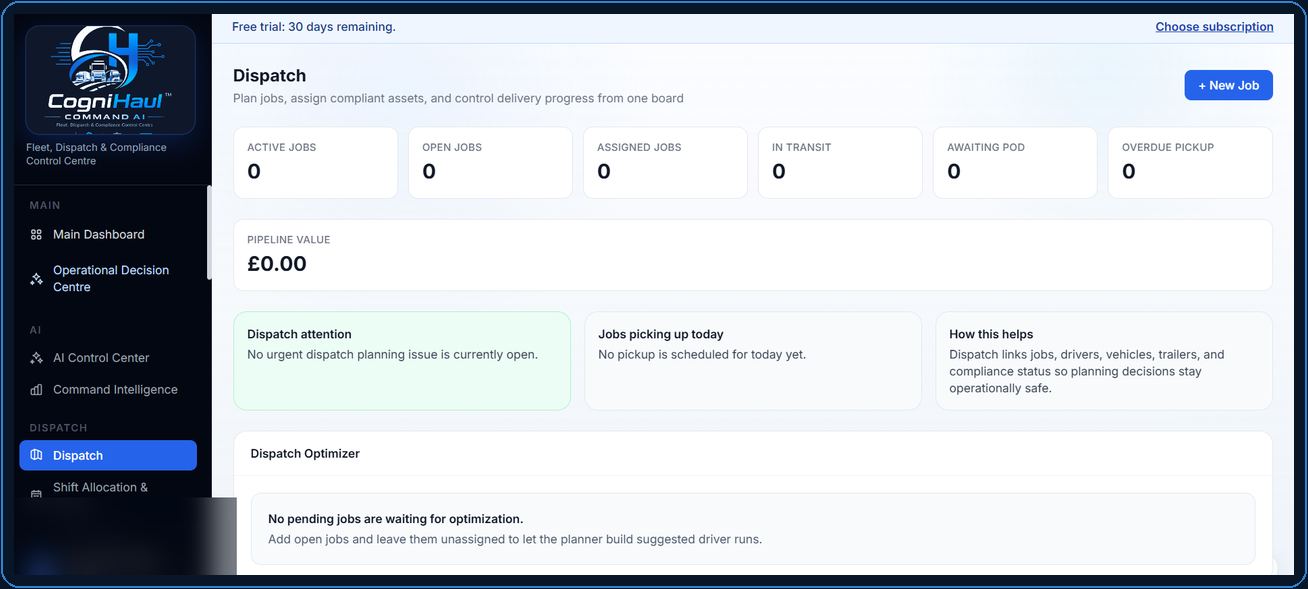Click the How this helps card
Image resolution: width=1308 pixels, height=589 pixels.
(1104, 361)
